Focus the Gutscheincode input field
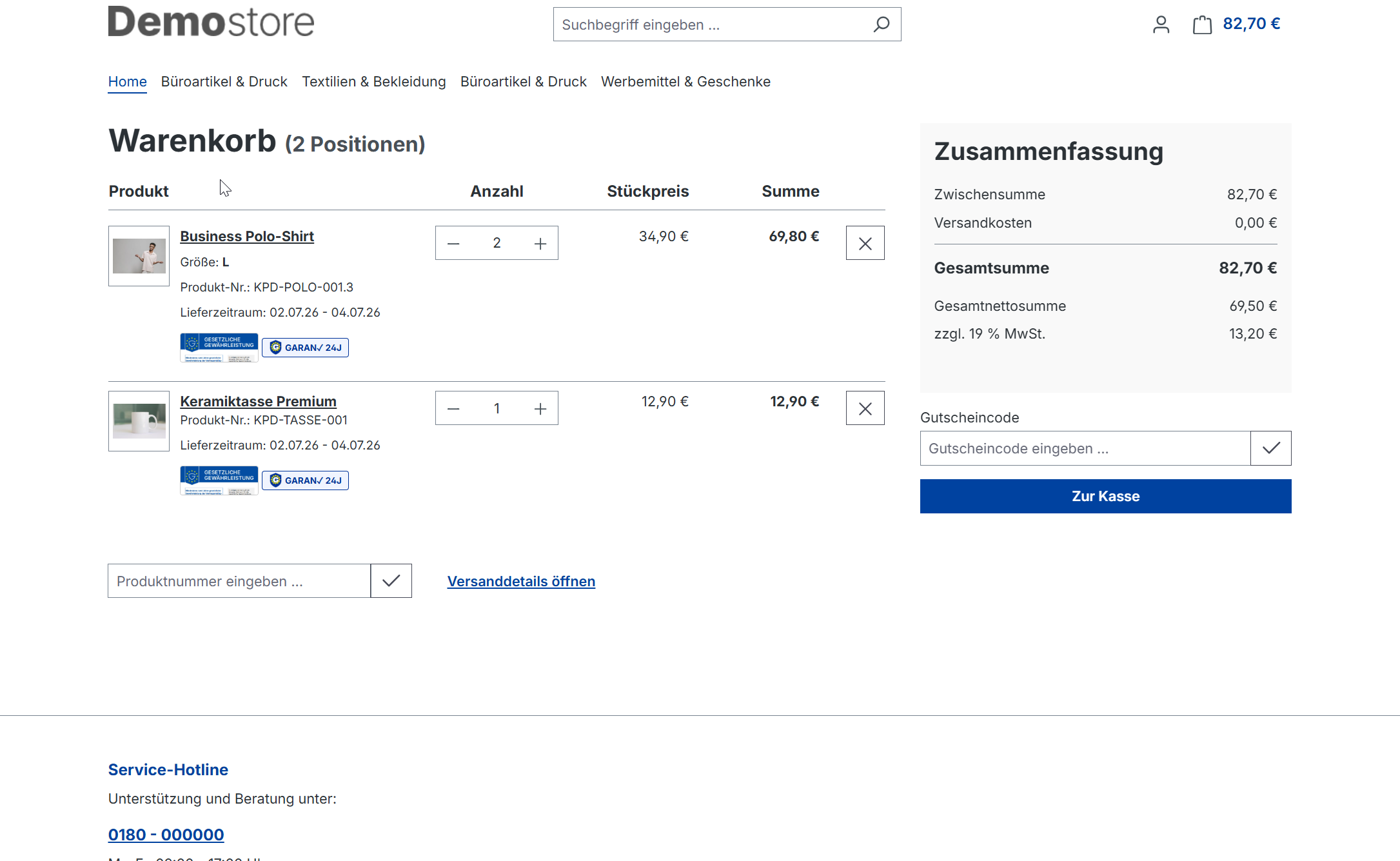This screenshot has width=1400, height=861. point(1085,448)
